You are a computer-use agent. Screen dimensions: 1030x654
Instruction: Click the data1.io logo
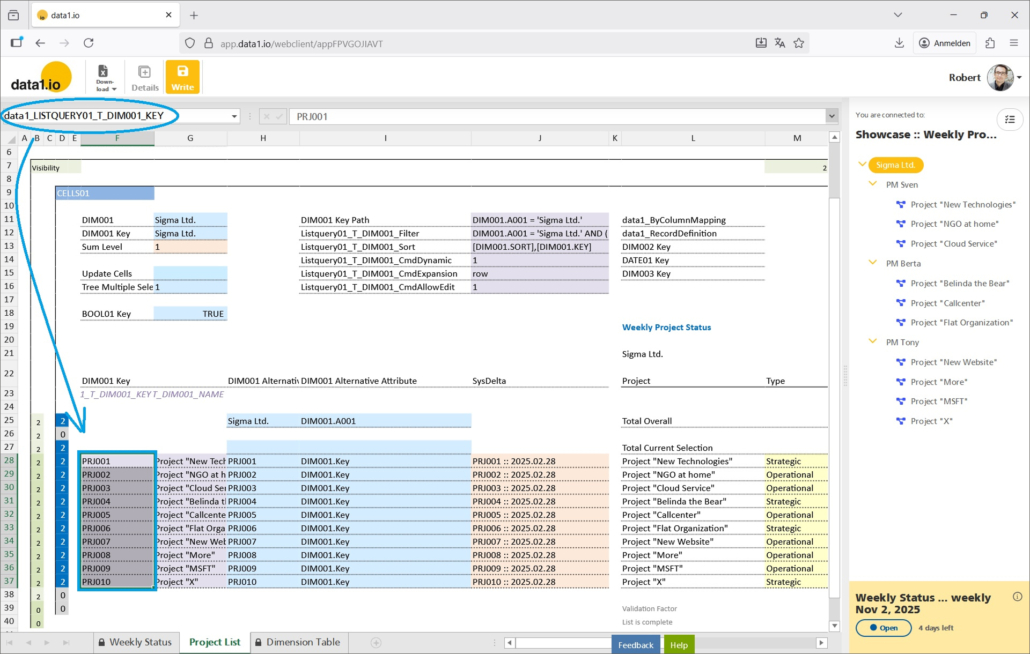tap(41, 78)
